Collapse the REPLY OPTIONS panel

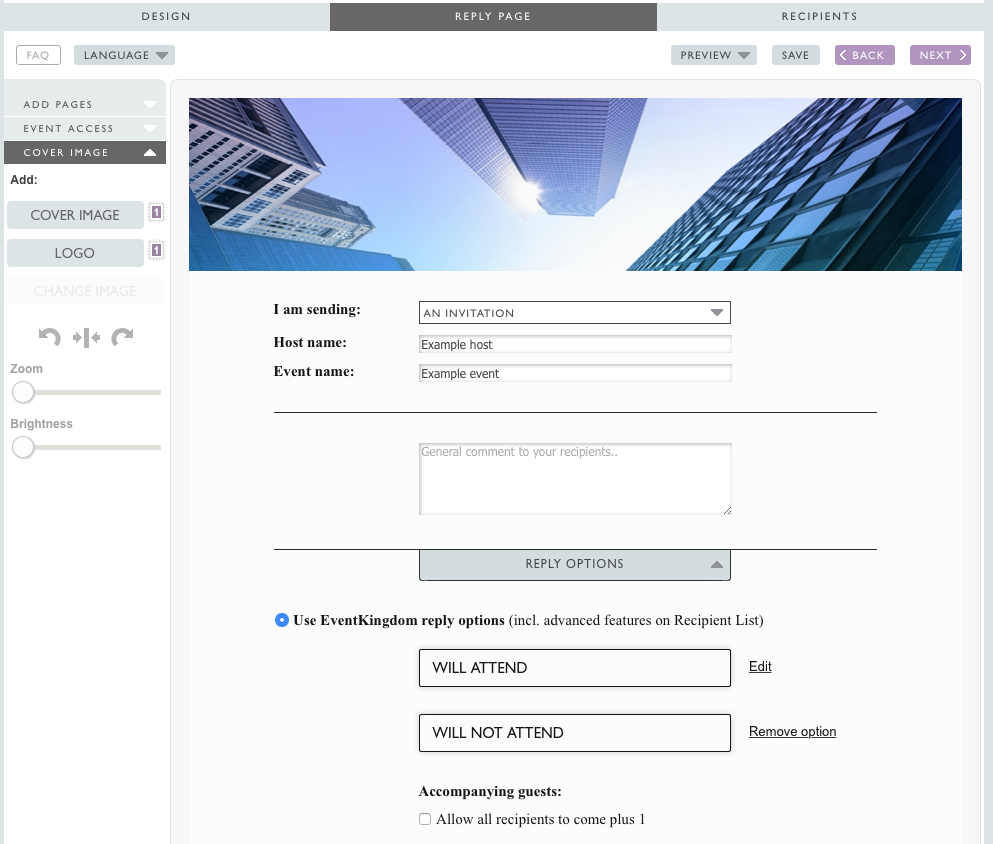pyautogui.click(x=574, y=564)
